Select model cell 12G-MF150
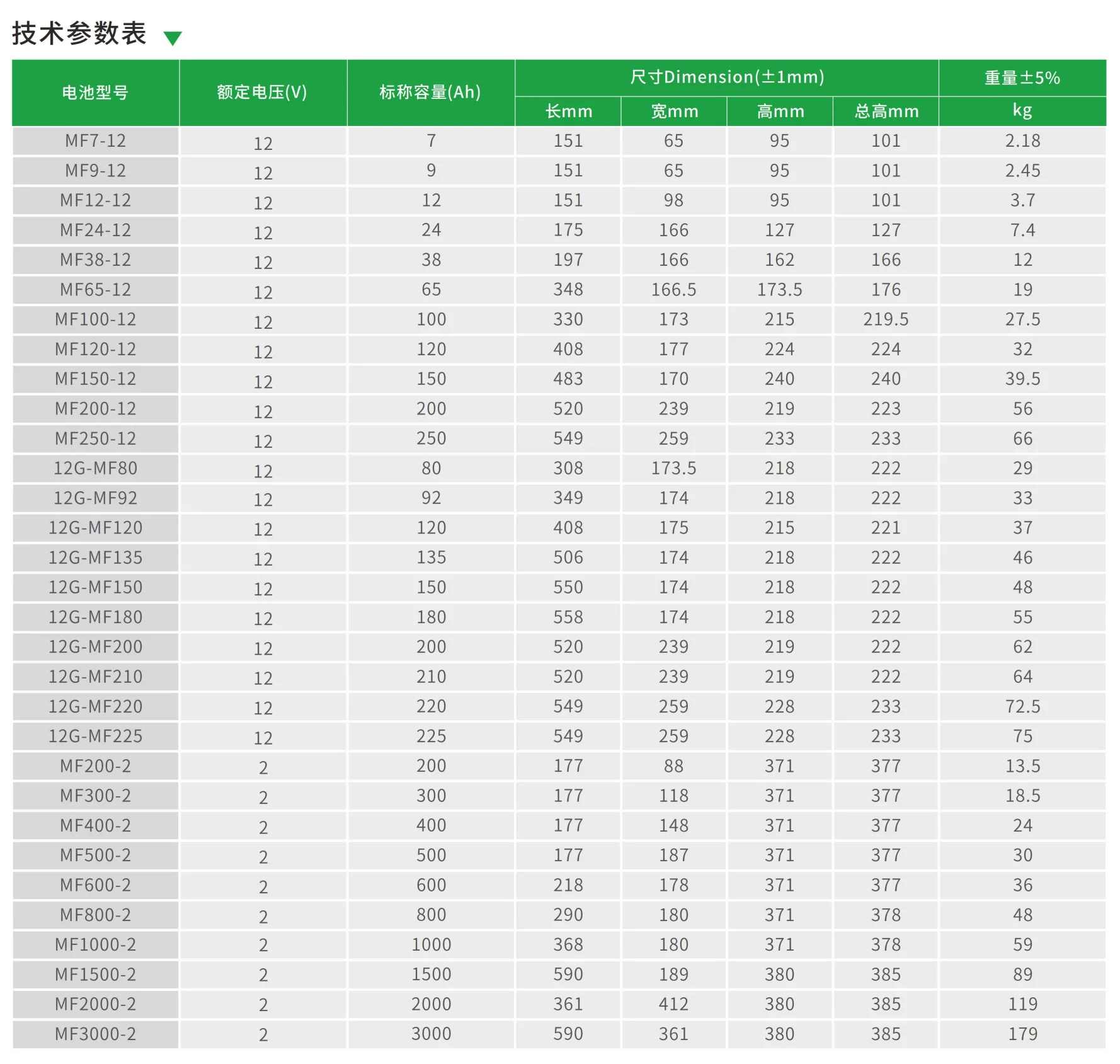Screen dimensions: 1120x1064 pos(96,587)
